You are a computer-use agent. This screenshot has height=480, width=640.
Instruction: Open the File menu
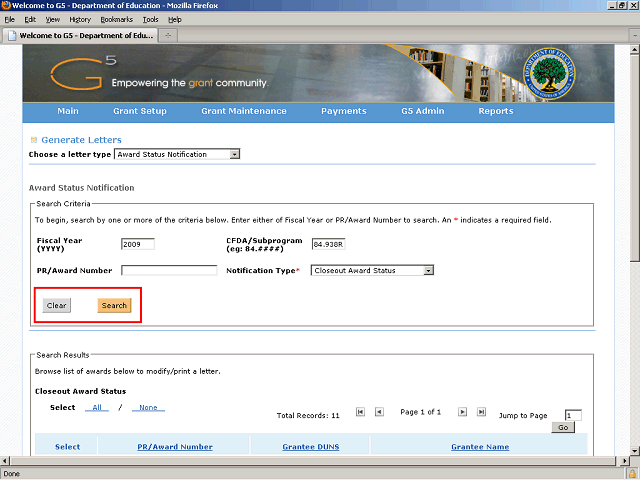coord(9,20)
